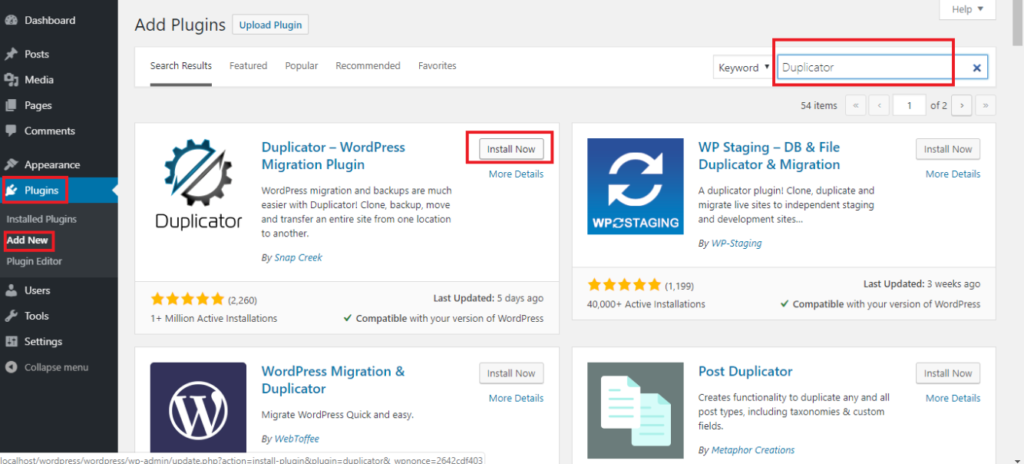Click the Comments bubble icon
This screenshot has height=464, width=1024.
click(10, 131)
